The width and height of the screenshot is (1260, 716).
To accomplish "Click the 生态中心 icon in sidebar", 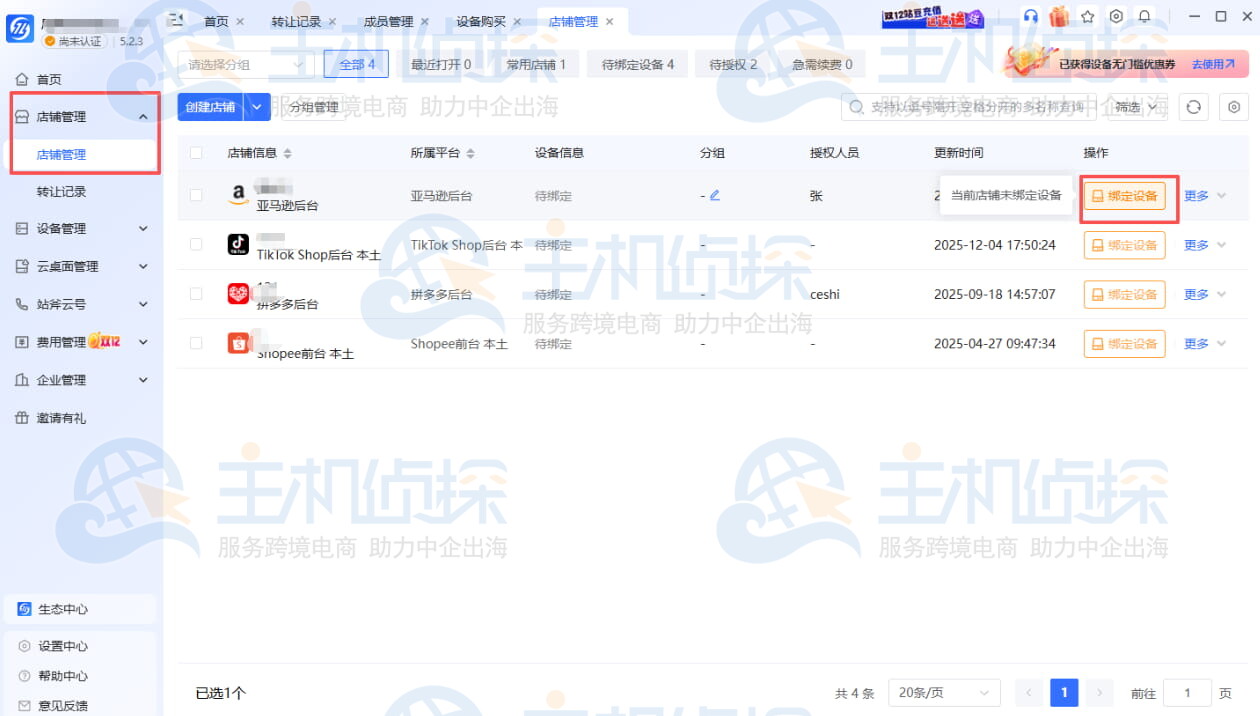I will [x=22, y=608].
